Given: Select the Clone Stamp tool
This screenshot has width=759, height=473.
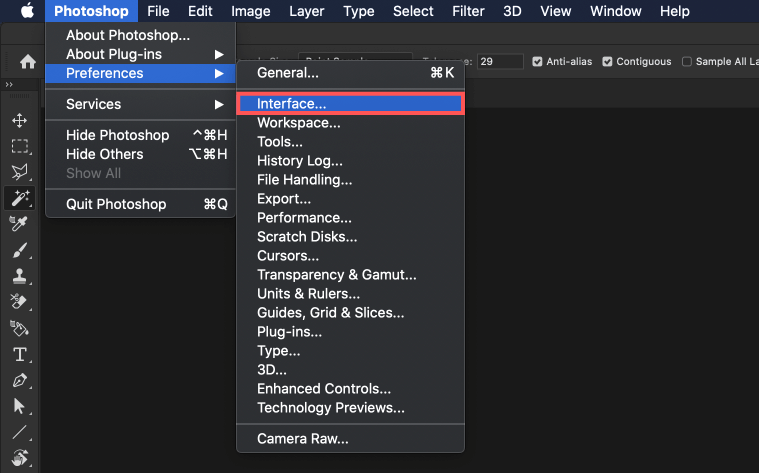Looking at the screenshot, I should pyautogui.click(x=19, y=276).
